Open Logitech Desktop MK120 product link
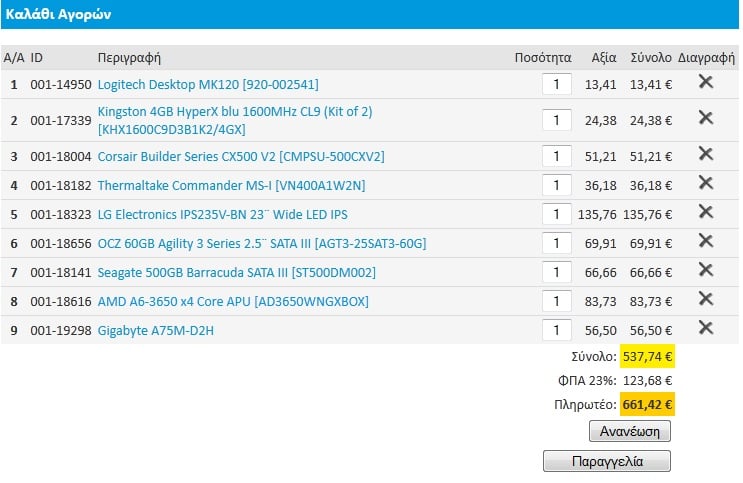743x483 pixels. pos(208,84)
